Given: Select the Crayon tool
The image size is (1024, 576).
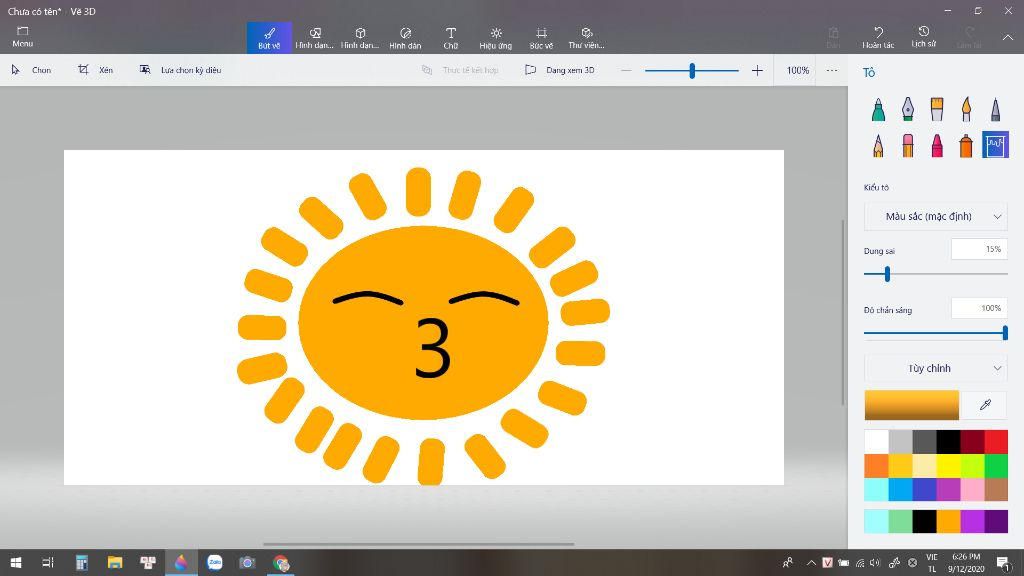Looking at the screenshot, I should 936,145.
